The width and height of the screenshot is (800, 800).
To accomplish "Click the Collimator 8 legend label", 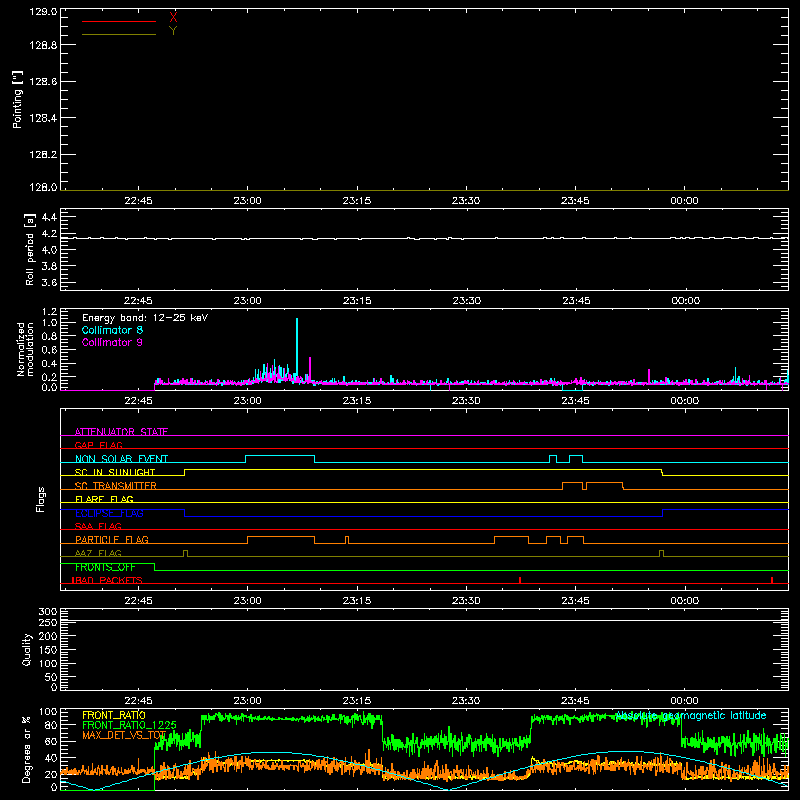I will 112,330.
